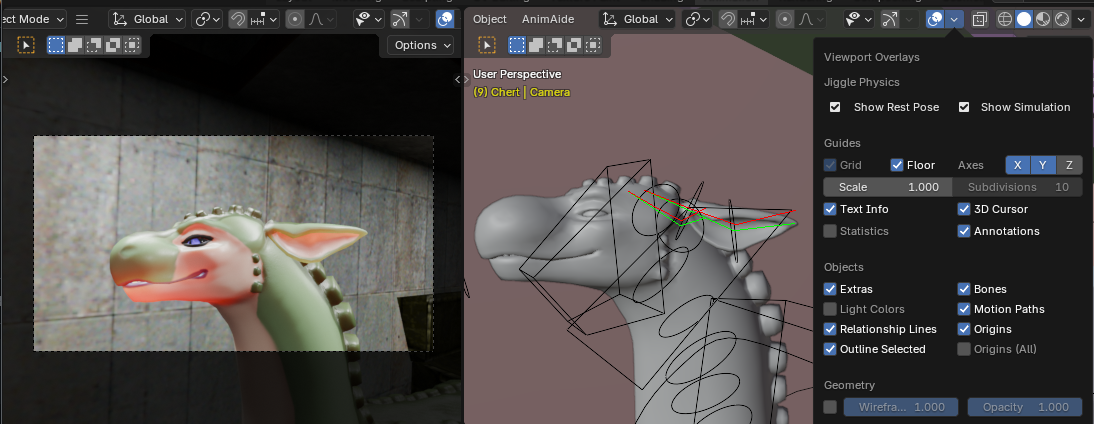The image size is (1094, 424).
Task: Open the AnimAide menu
Action: pyautogui.click(x=548, y=20)
